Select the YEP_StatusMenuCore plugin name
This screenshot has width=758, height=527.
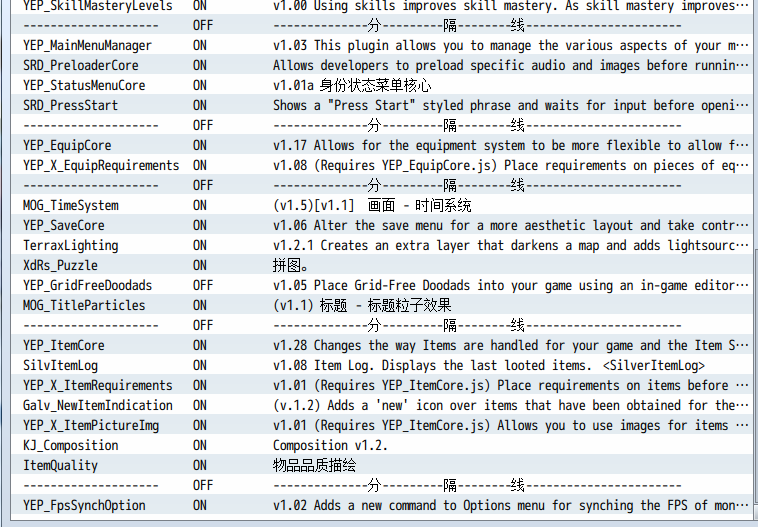click(84, 86)
